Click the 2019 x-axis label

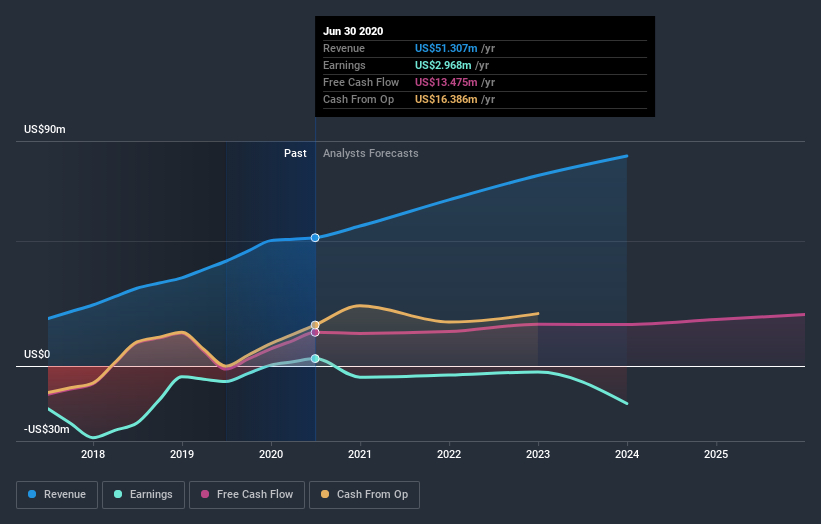(x=182, y=454)
